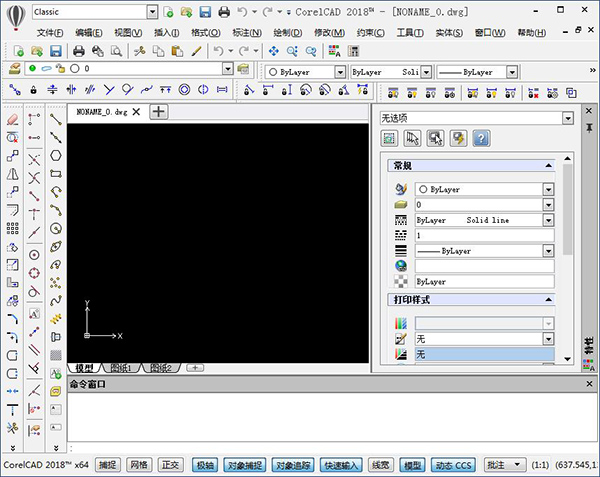Add new drawing tab with plus button

158,112
